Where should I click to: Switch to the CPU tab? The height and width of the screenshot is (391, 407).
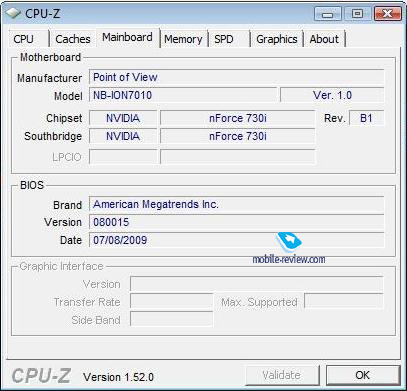pyautogui.click(x=29, y=39)
